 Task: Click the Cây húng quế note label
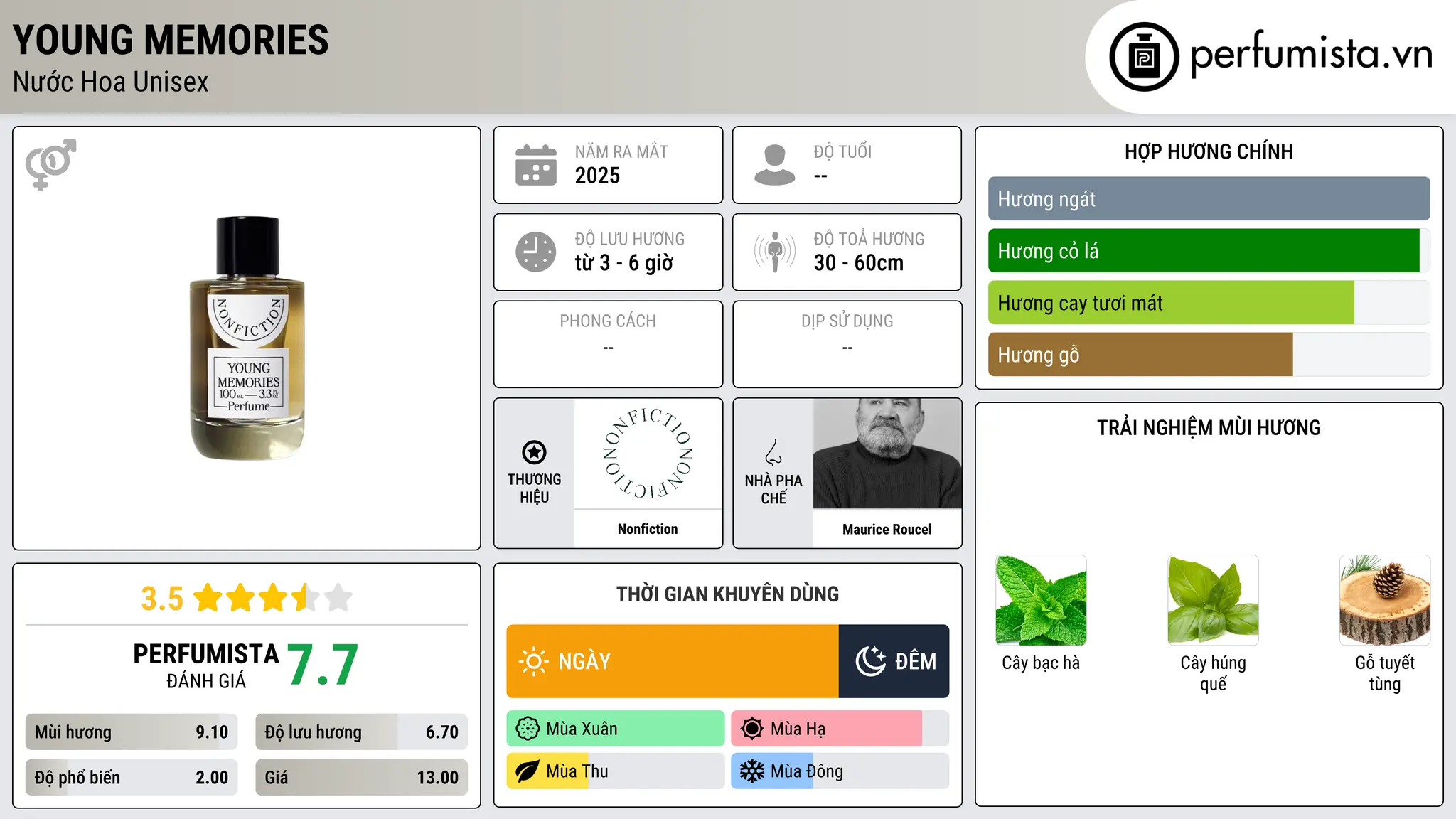tap(1214, 673)
